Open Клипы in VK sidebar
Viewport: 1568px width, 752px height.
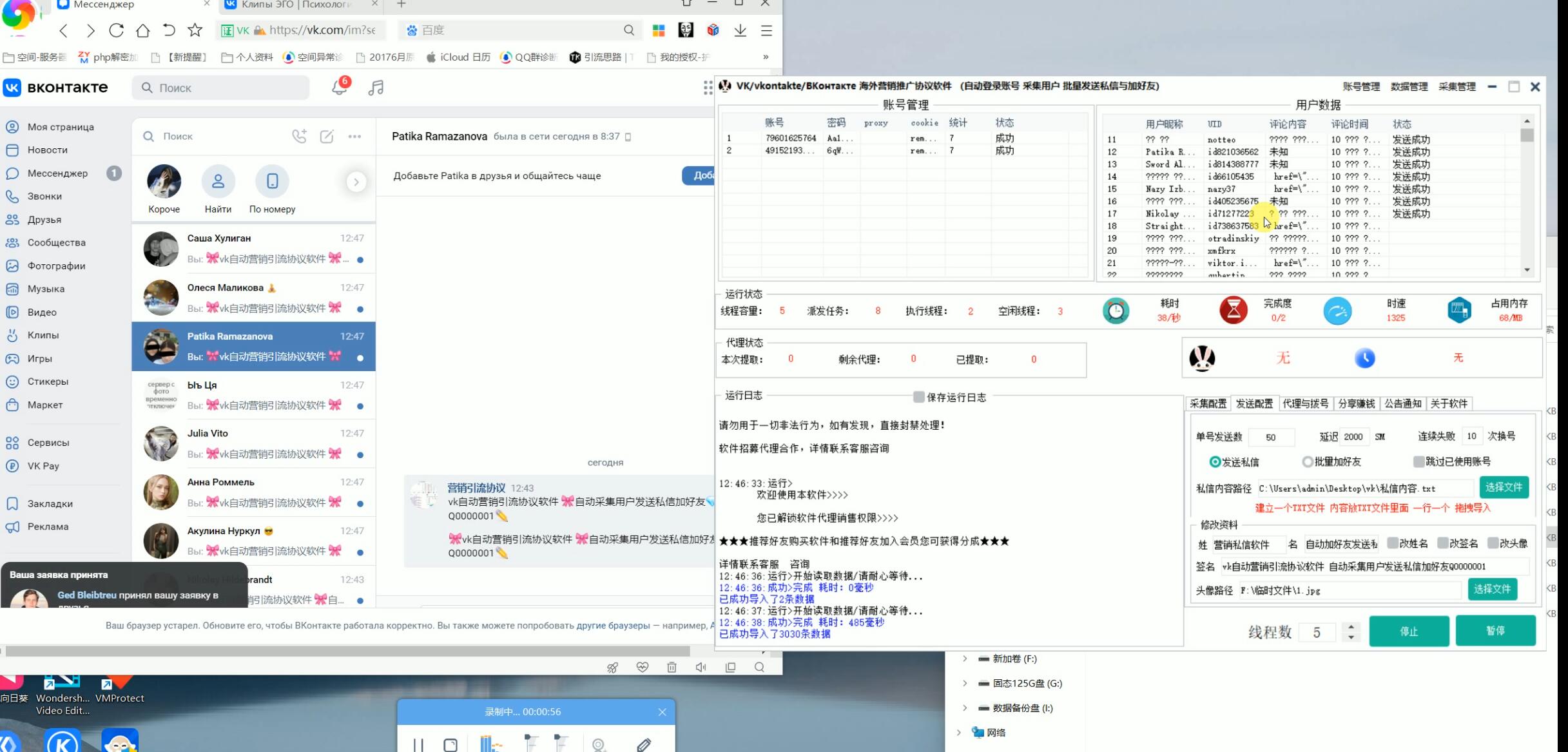pyautogui.click(x=43, y=335)
